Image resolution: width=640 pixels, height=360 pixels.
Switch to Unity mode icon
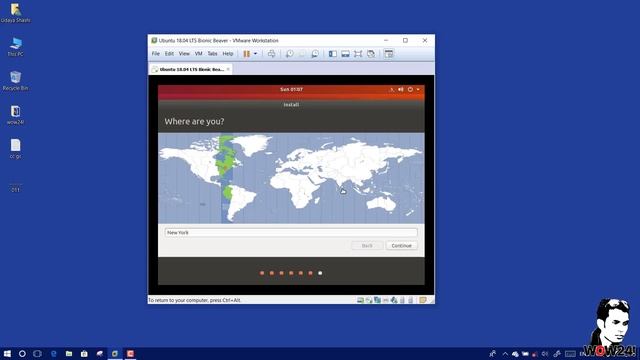371,54
